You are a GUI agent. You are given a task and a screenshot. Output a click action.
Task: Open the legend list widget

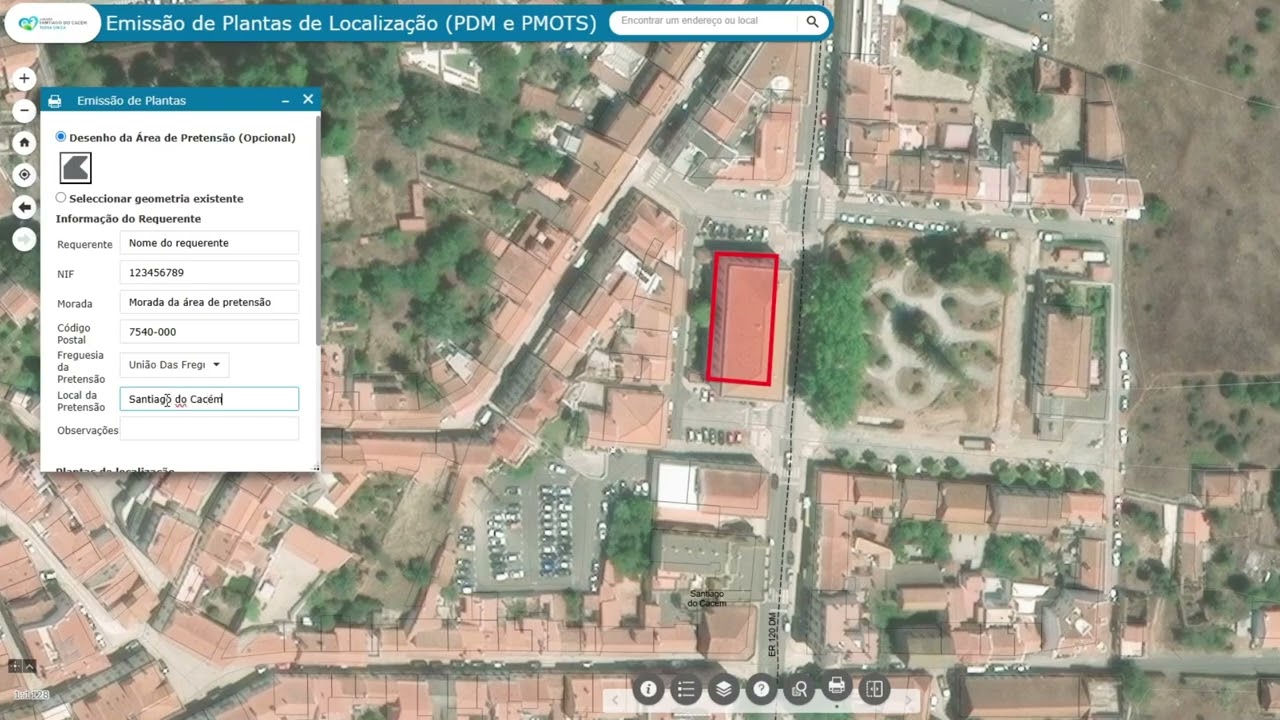[686, 689]
